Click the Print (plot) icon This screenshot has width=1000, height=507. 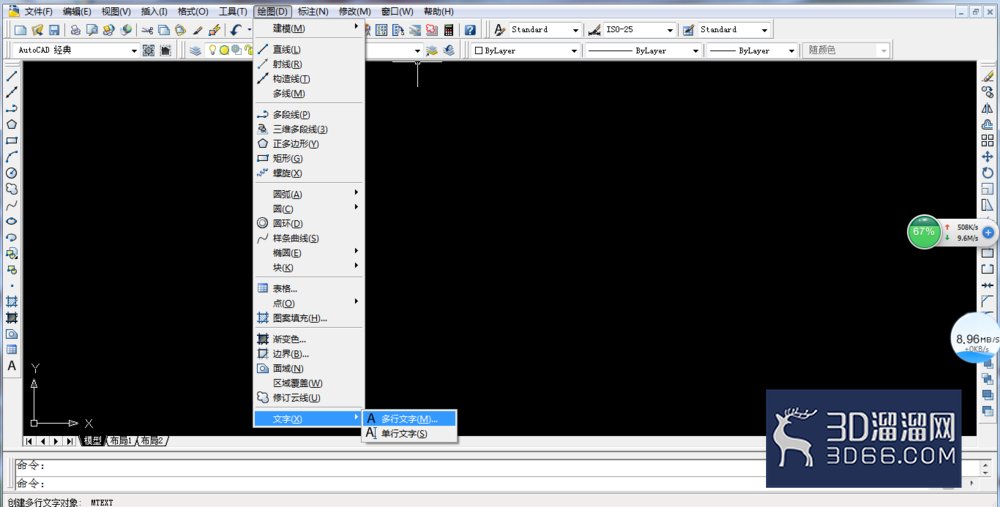[x=75, y=30]
